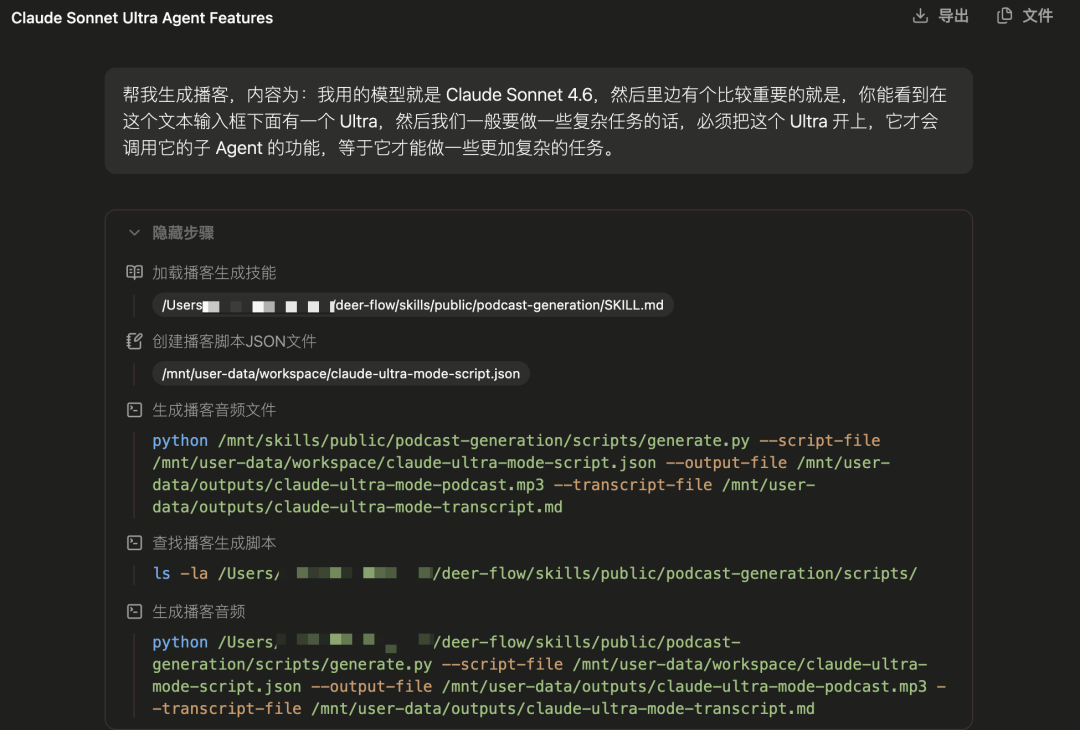Click the ls -la command code line

[x=534, y=574]
